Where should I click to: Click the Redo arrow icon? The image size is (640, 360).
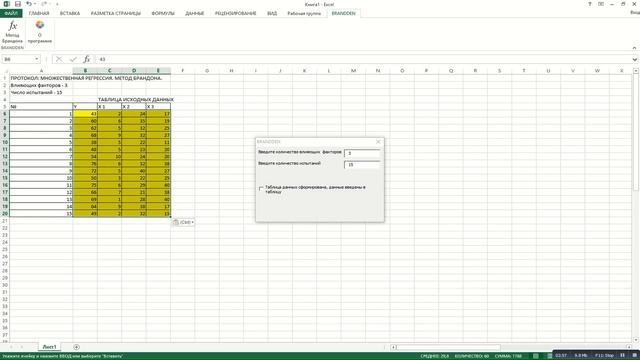tap(44, 4)
